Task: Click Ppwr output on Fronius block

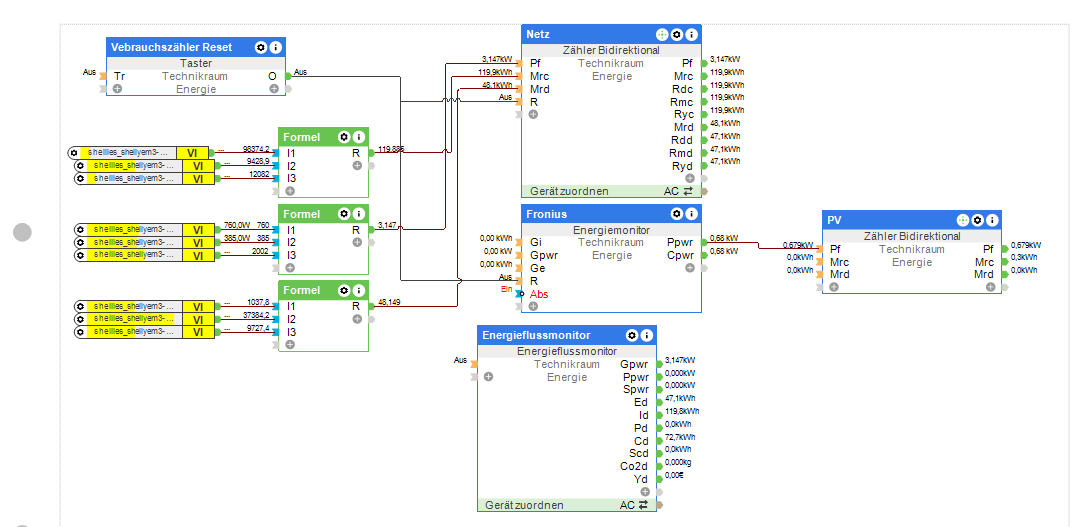Action: (681, 242)
